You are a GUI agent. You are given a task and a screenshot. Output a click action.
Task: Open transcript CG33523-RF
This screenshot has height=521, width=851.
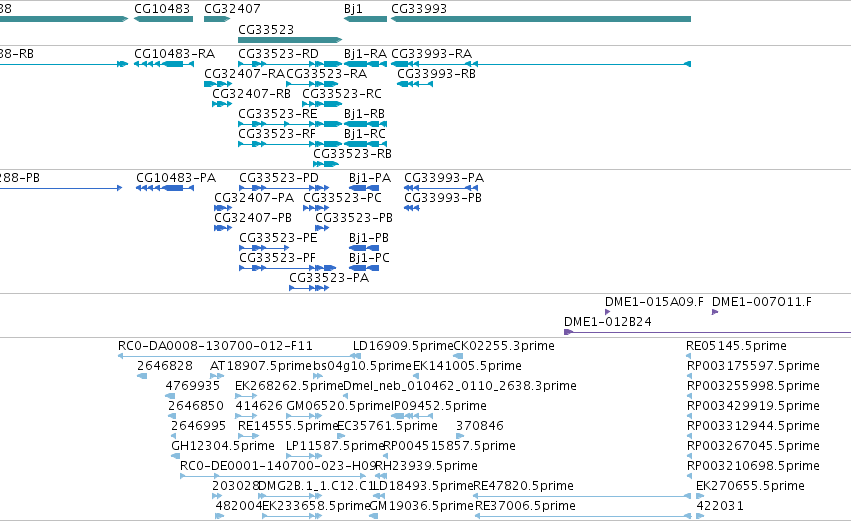tap(290, 144)
